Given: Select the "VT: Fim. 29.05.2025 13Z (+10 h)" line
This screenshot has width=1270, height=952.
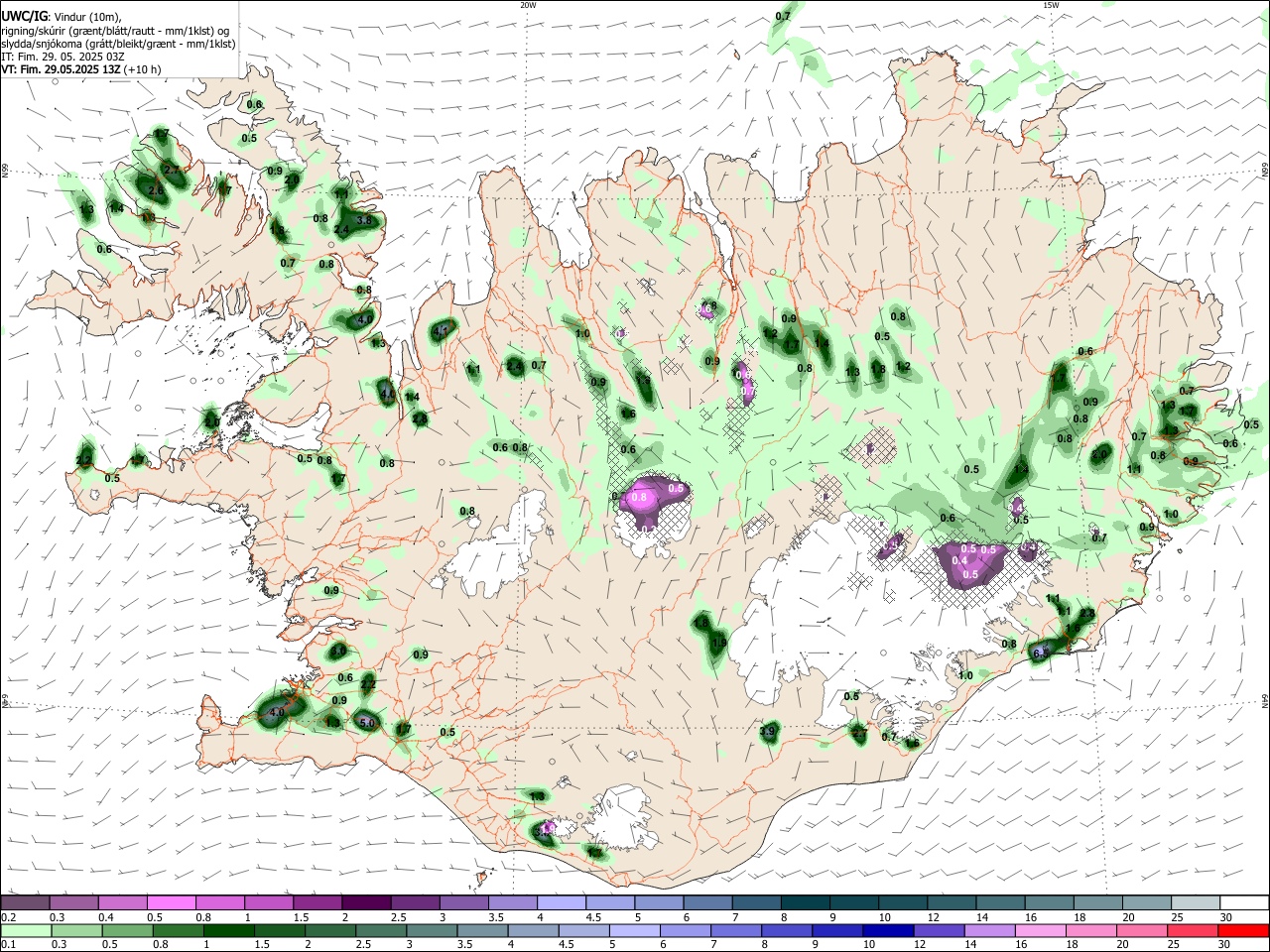Looking at the screenshot, I should (80, 69).
